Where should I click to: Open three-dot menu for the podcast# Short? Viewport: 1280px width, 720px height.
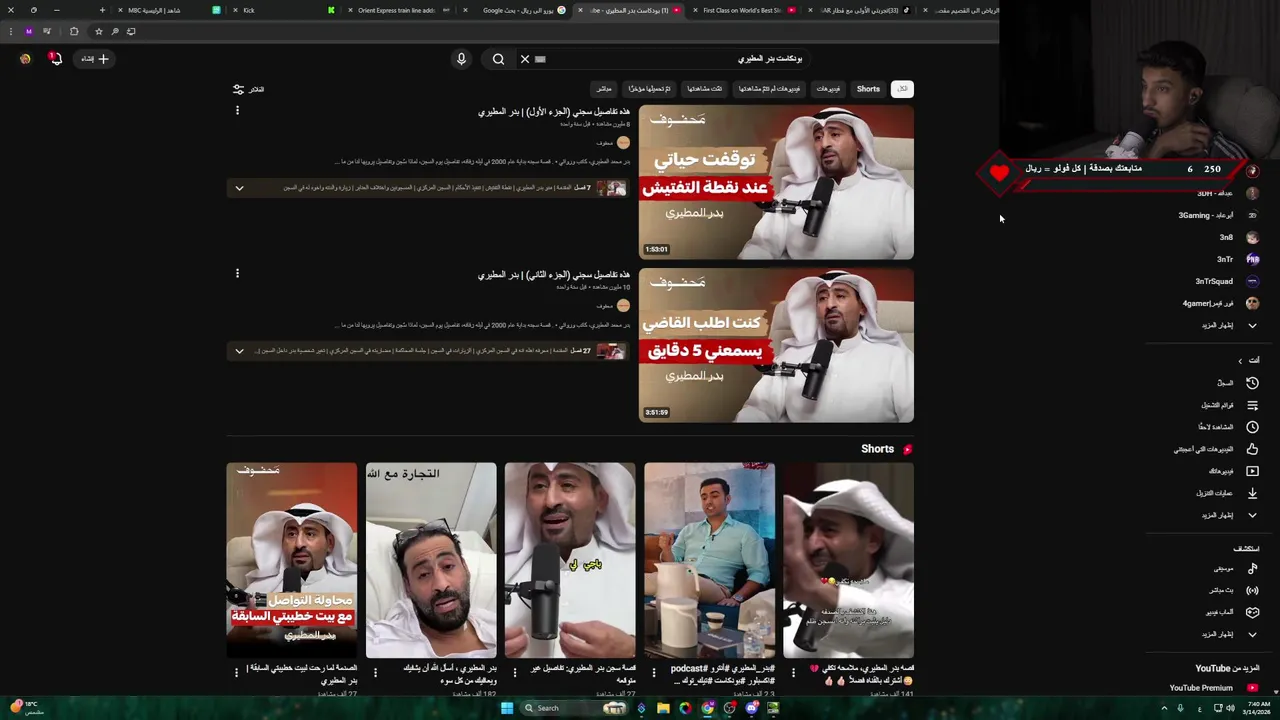click(x=654, y=672)
